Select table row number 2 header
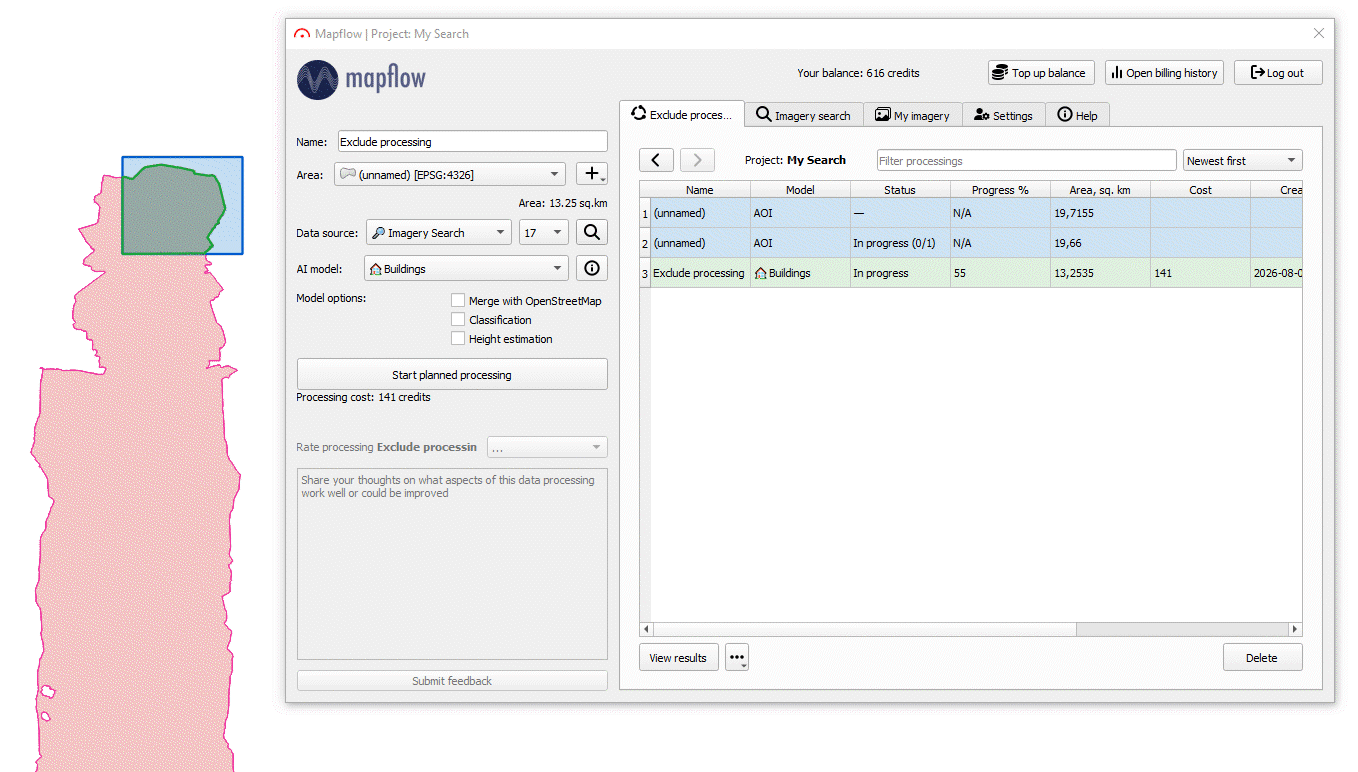1358x772 pixels. coord(645,243)
